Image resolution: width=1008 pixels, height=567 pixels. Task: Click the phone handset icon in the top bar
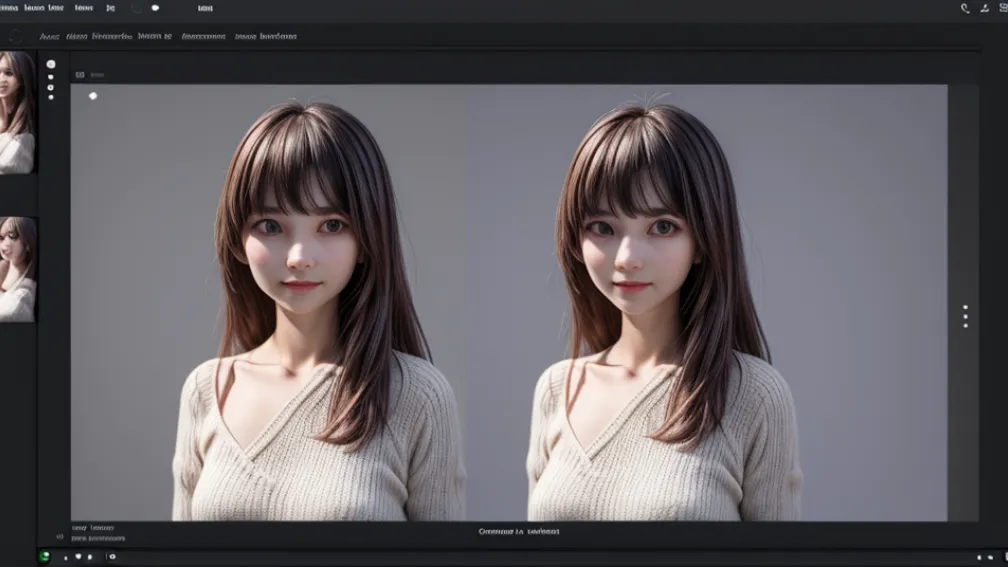[x=965, y=8]
